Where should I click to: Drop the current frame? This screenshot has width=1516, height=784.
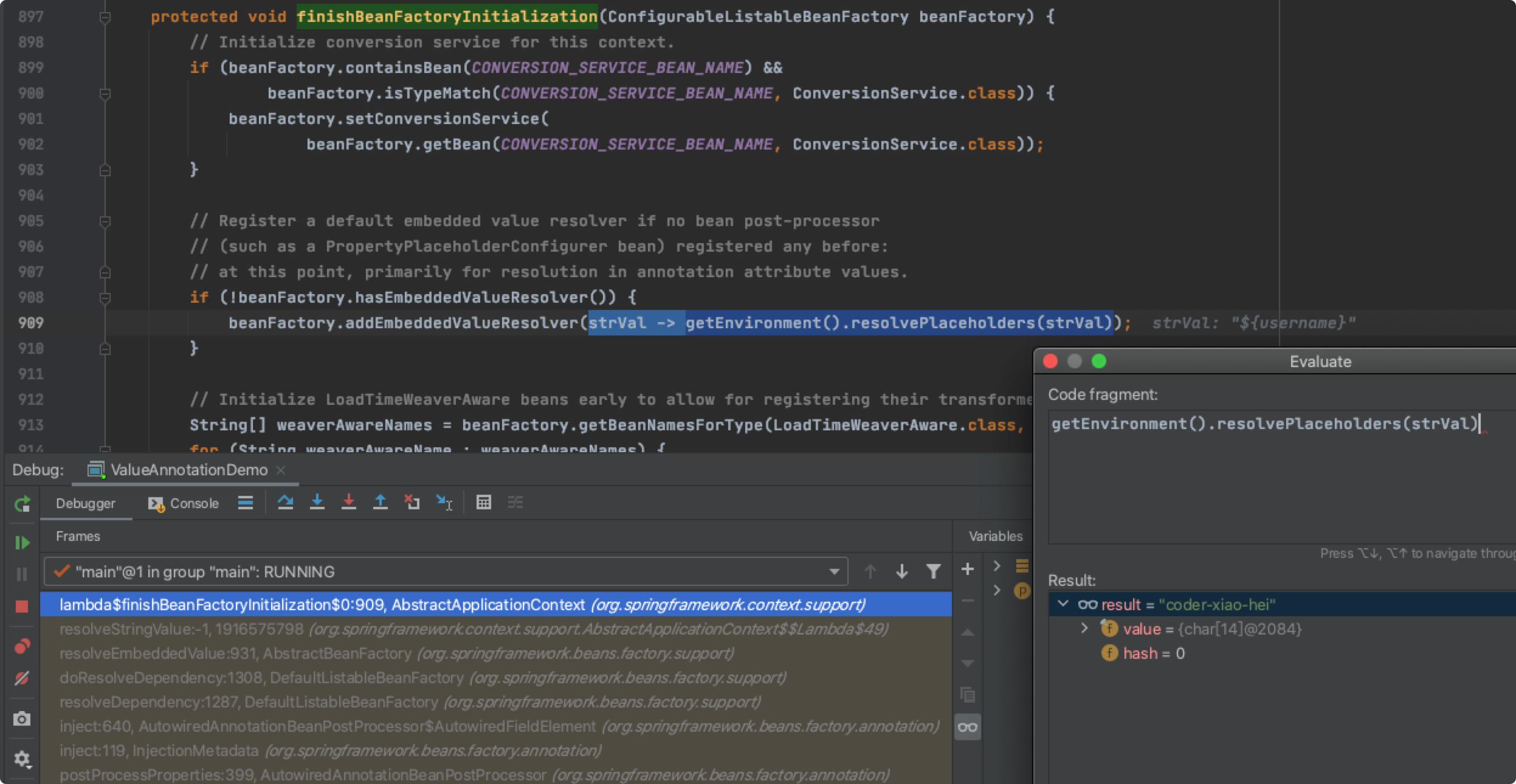(412, 502)
